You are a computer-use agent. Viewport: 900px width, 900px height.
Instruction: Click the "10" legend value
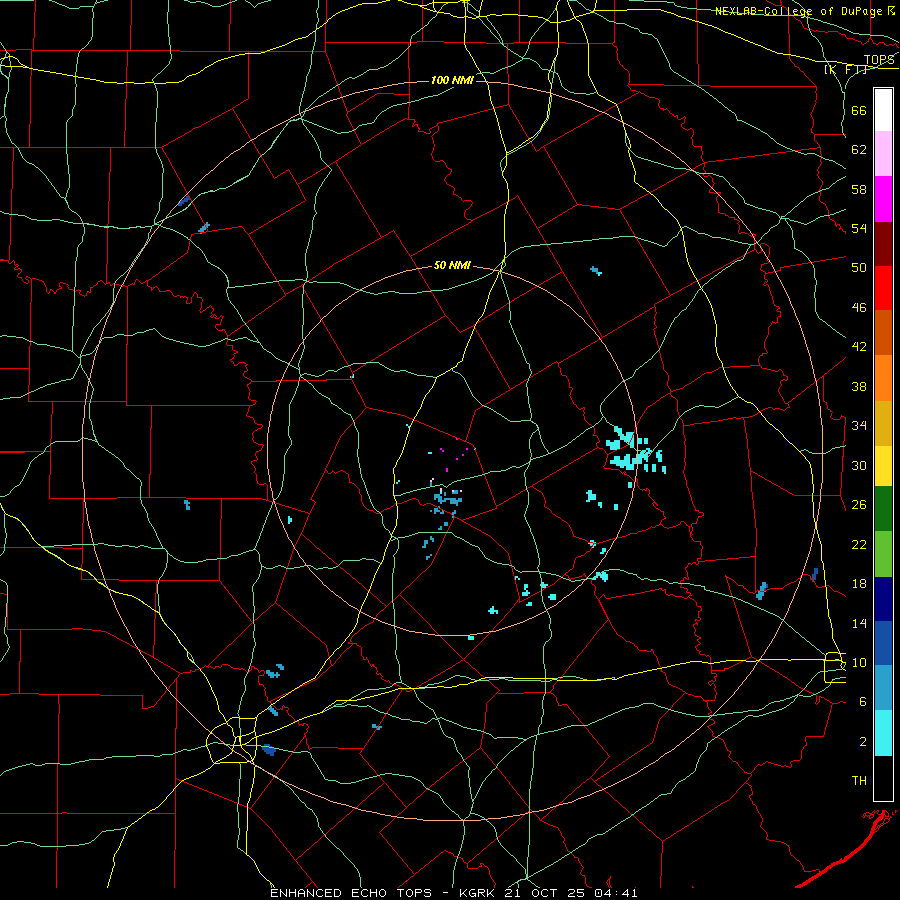point(859,662)
